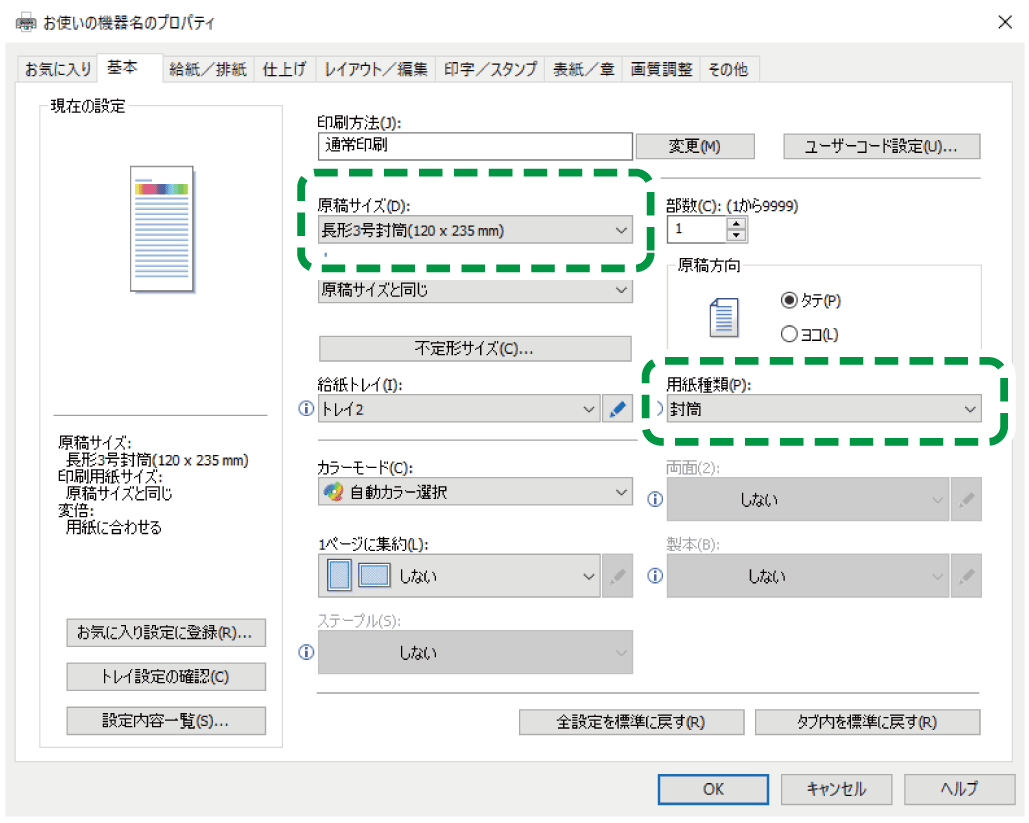Click inside the 部数 copies number field

[x=696, y=230]
